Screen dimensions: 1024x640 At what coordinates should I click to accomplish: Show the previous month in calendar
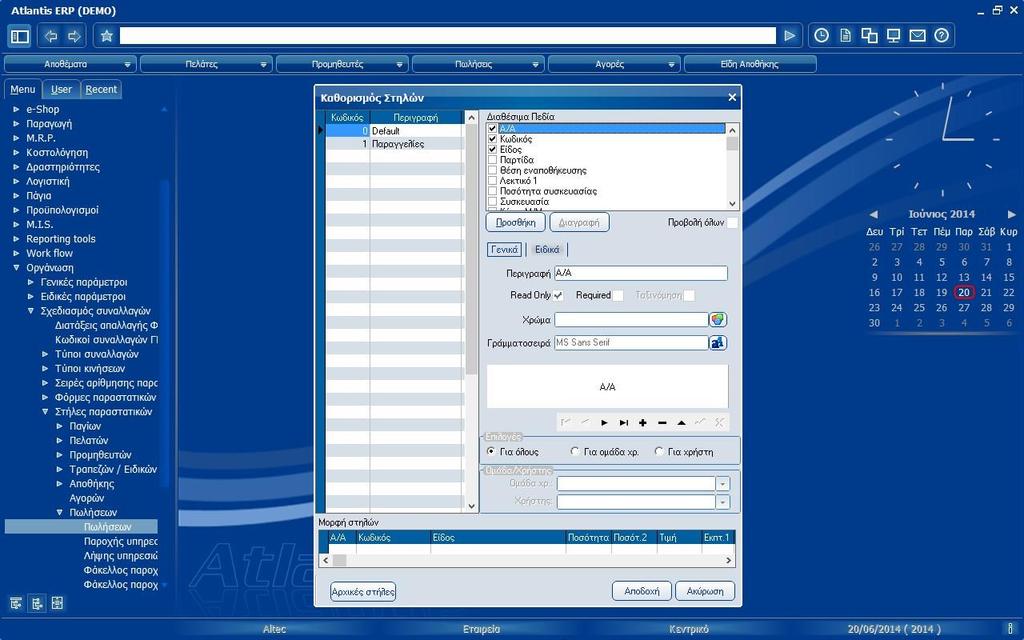874,214
